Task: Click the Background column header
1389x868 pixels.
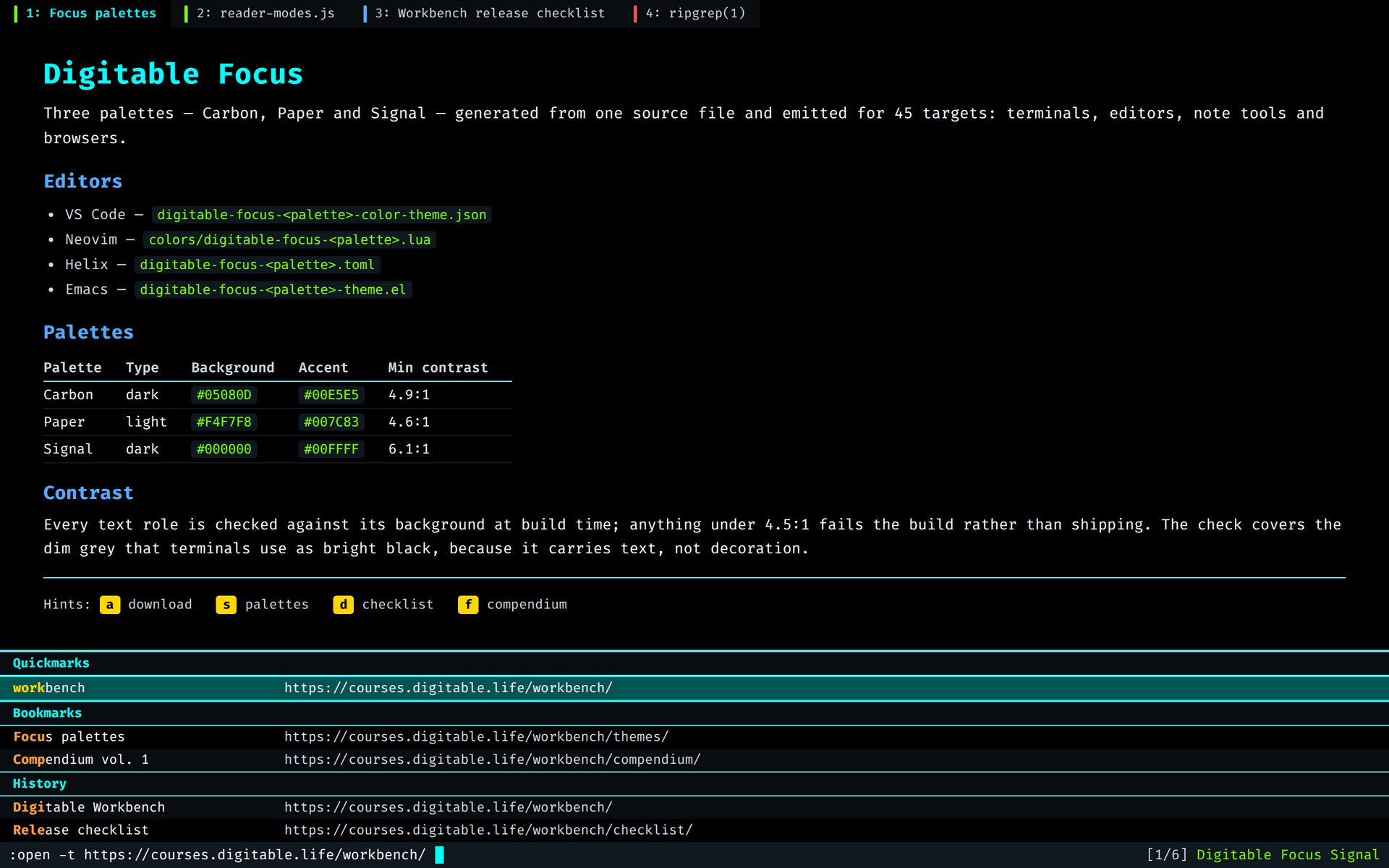Action: (x=233, y=367)
